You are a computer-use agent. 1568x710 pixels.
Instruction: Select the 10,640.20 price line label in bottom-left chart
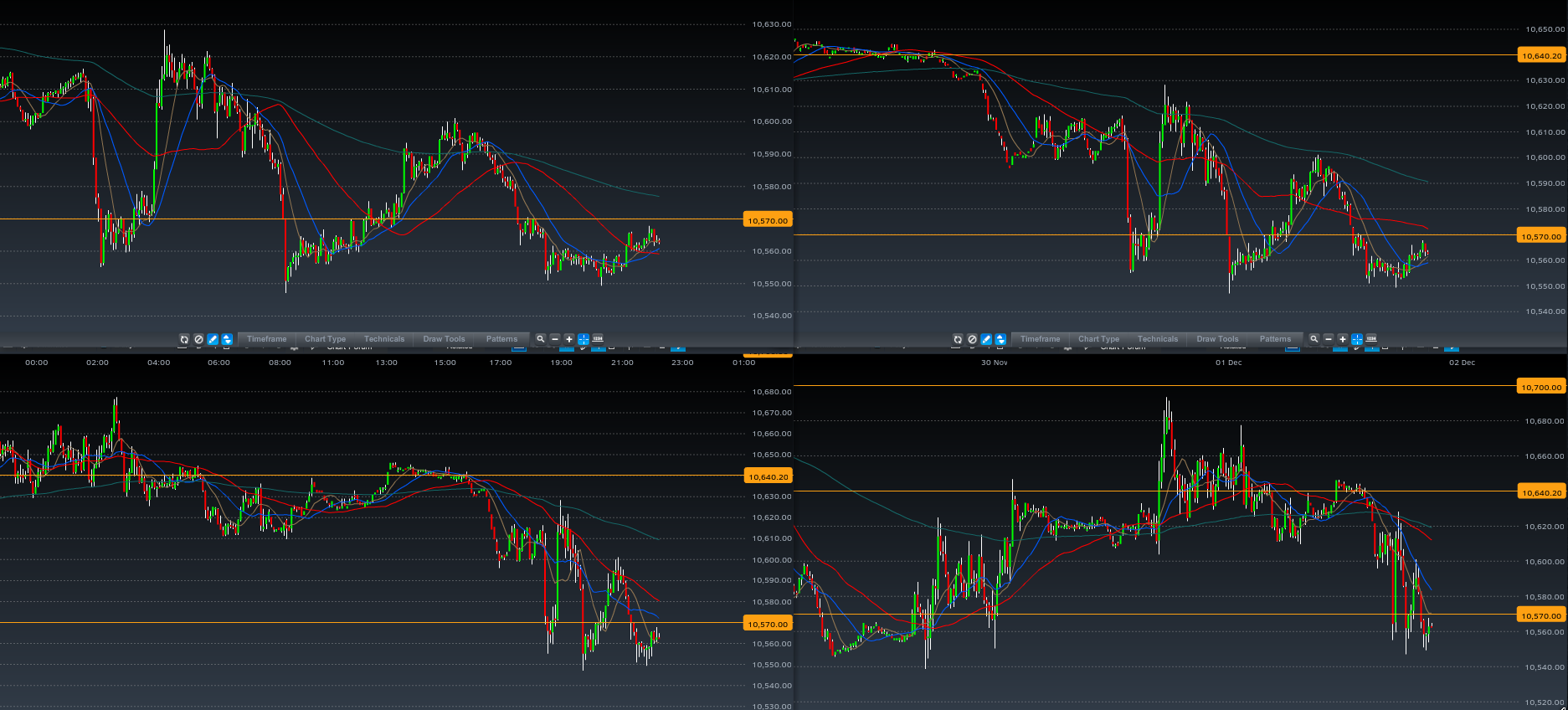768,476
